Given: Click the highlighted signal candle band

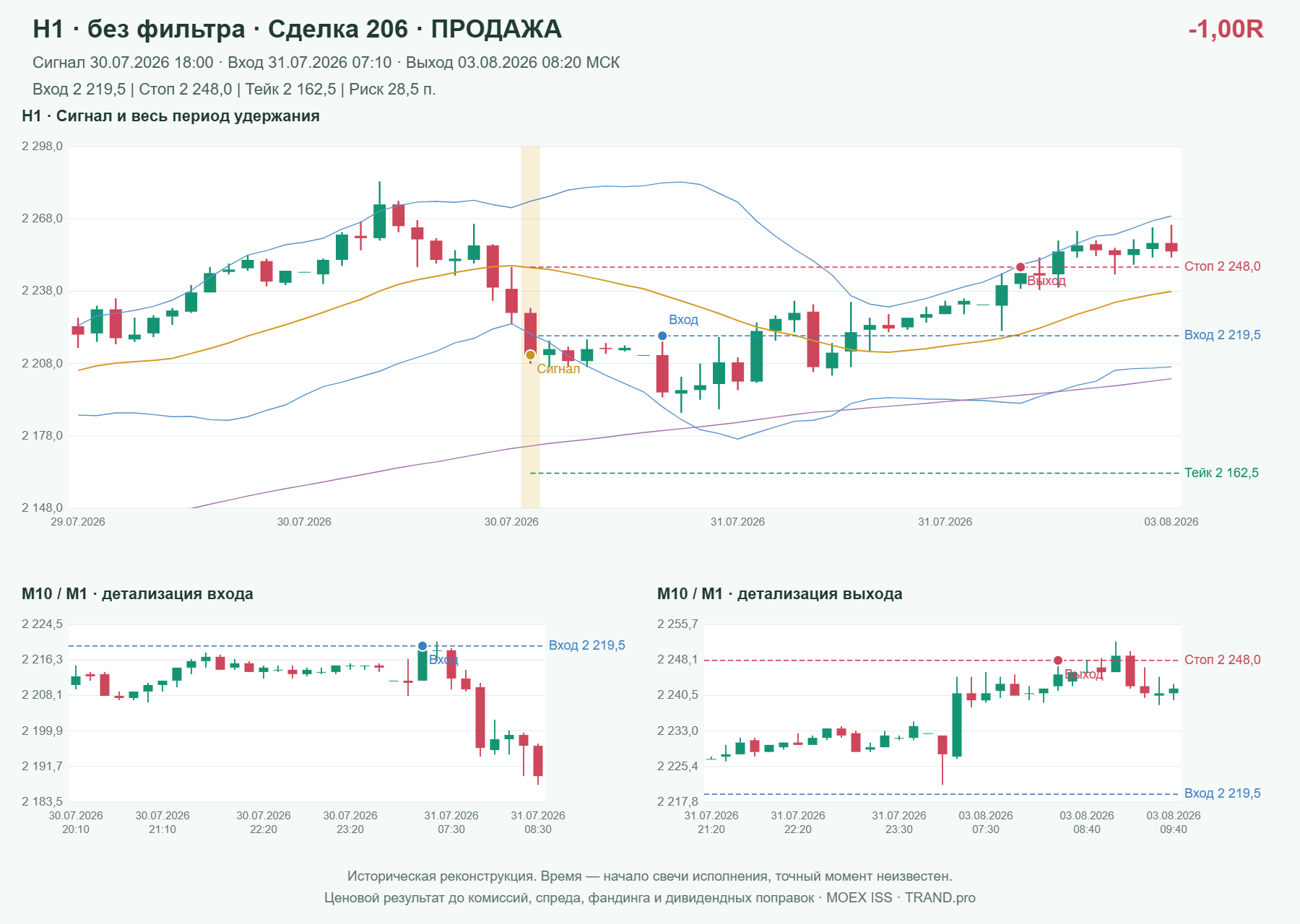Looking at the screenshot, I should click(530, 327).
